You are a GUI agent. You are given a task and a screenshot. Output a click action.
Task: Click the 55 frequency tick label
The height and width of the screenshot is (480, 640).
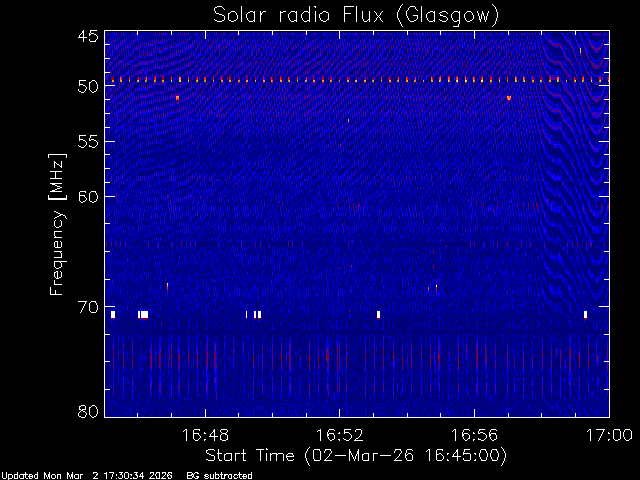click(88, 142)
